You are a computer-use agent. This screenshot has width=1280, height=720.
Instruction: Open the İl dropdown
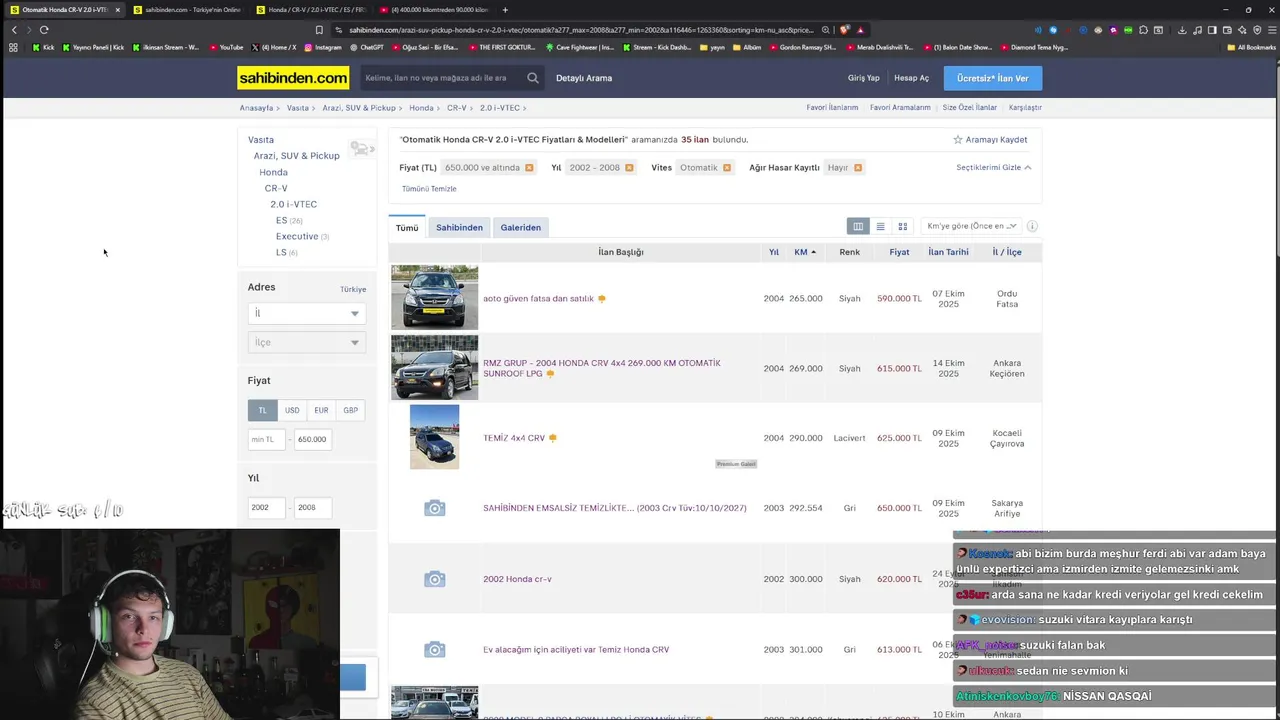(x=306, y=313)
